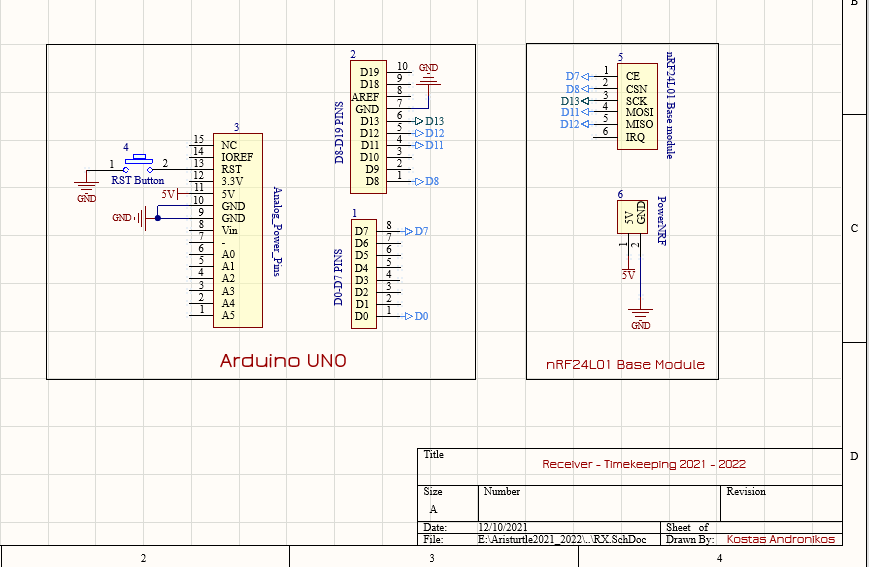Click the "nRF24L01 Base Module" red label
Screen dimensions: 869x567
[624, 365]
